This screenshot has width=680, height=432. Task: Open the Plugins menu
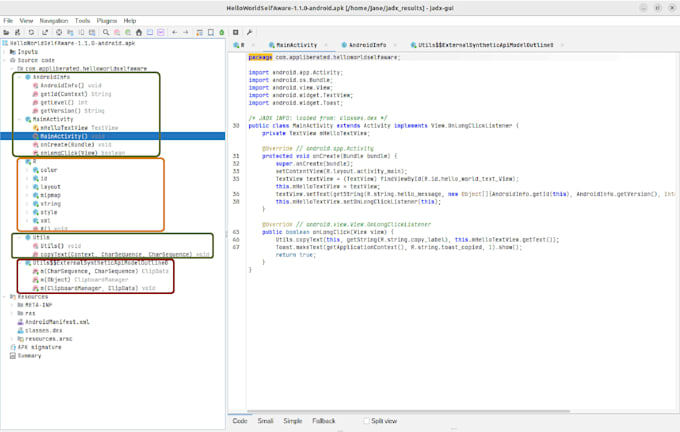pos(107,20)
